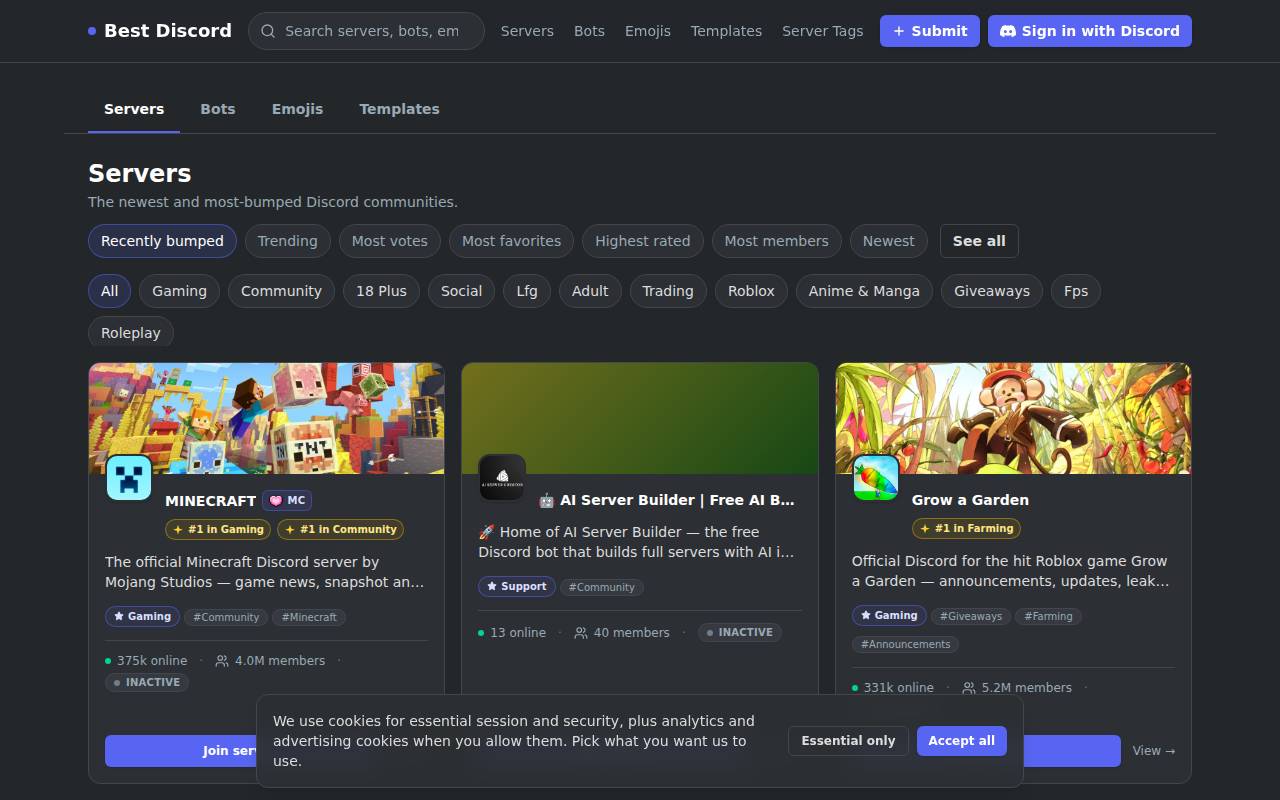Open Emojis in top navigation
Image resolution: width=1280 pixels, height=800 pixels.
(x=648, y=31)
